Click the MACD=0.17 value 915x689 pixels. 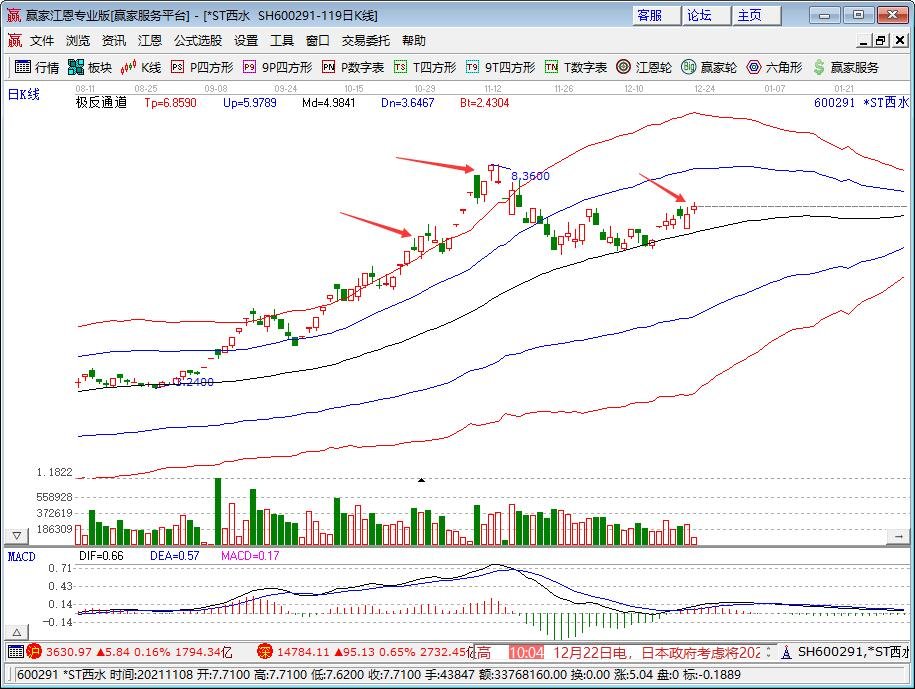(250, 556)
